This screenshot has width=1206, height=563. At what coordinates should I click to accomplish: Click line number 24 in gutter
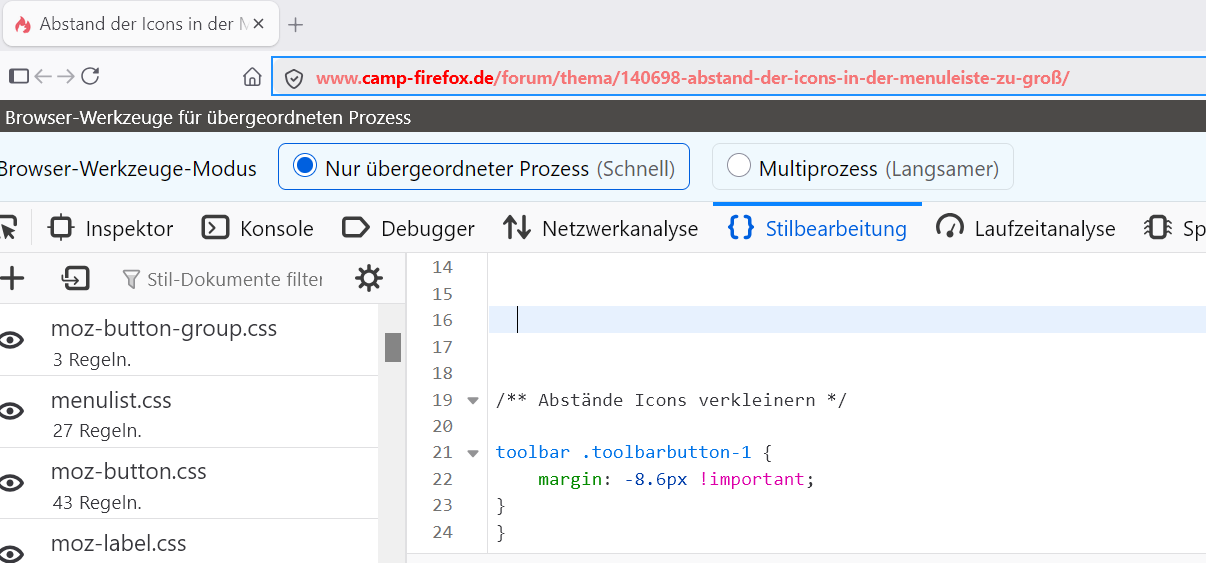(x=441, y=532)
